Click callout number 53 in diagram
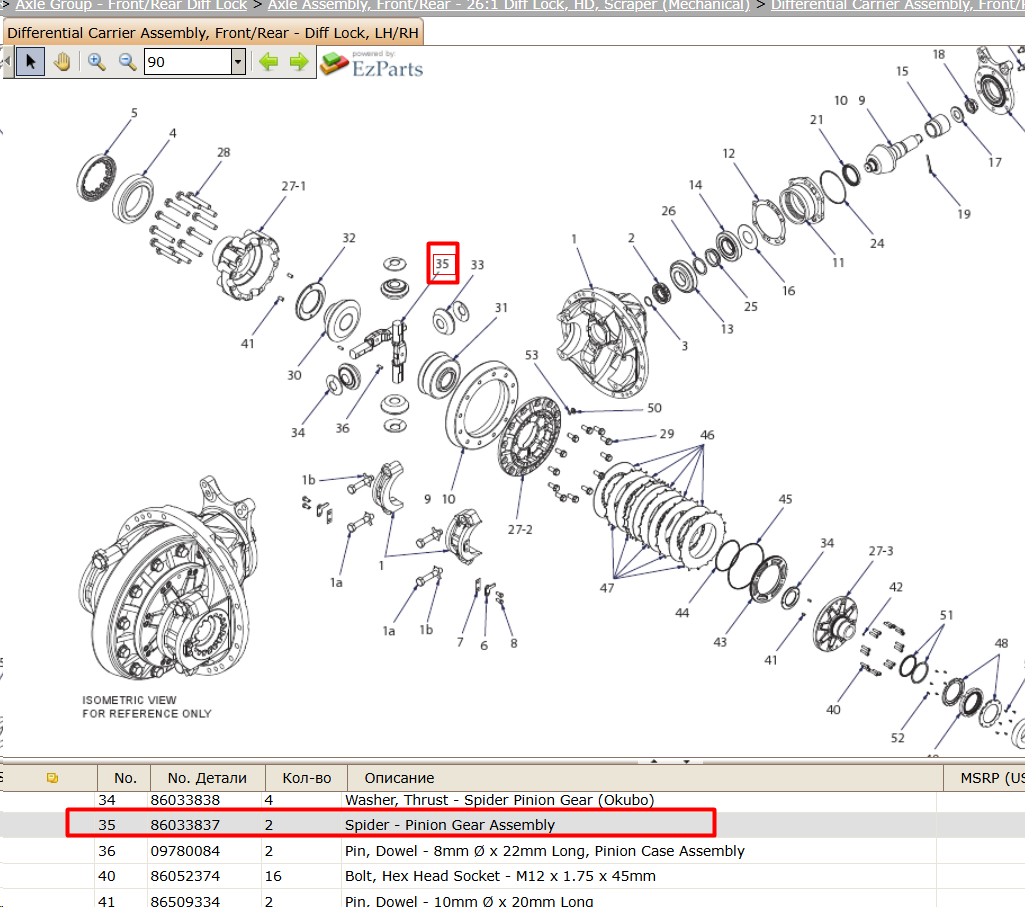Screen dimensions: 1025x907 click(531, 355)
